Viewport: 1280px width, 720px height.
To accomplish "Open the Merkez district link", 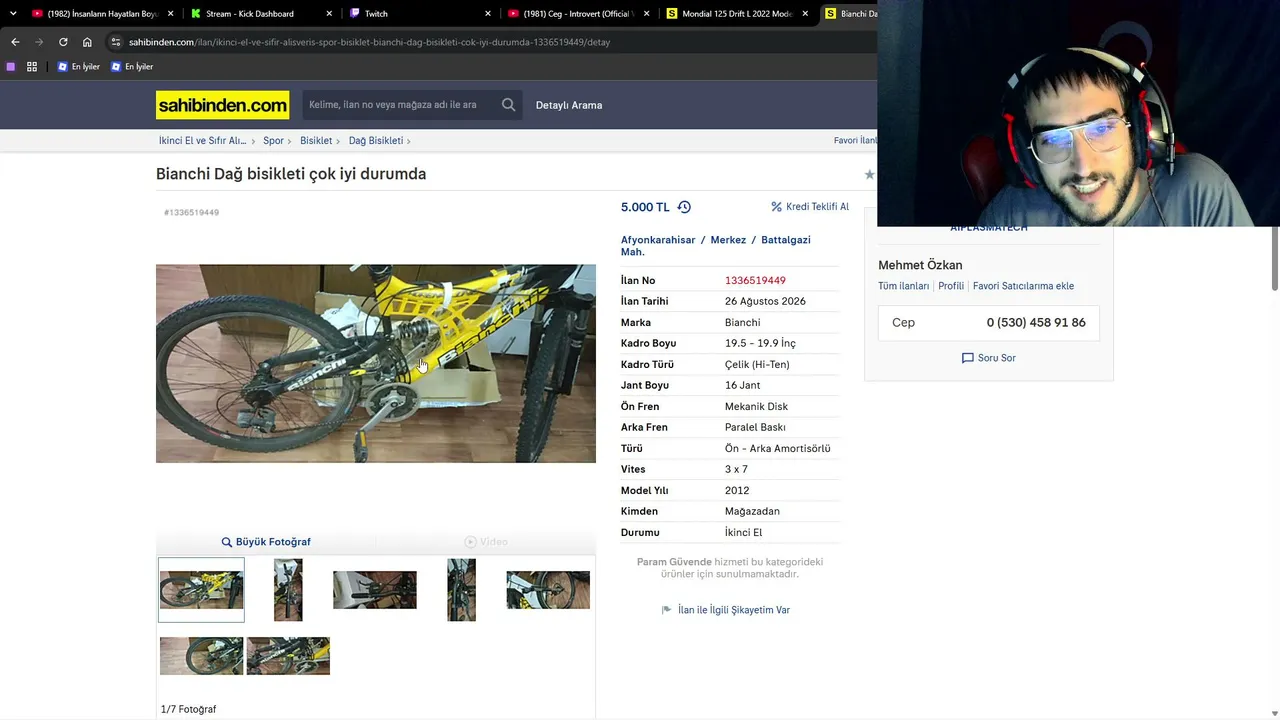I will (x=728, y=240).
